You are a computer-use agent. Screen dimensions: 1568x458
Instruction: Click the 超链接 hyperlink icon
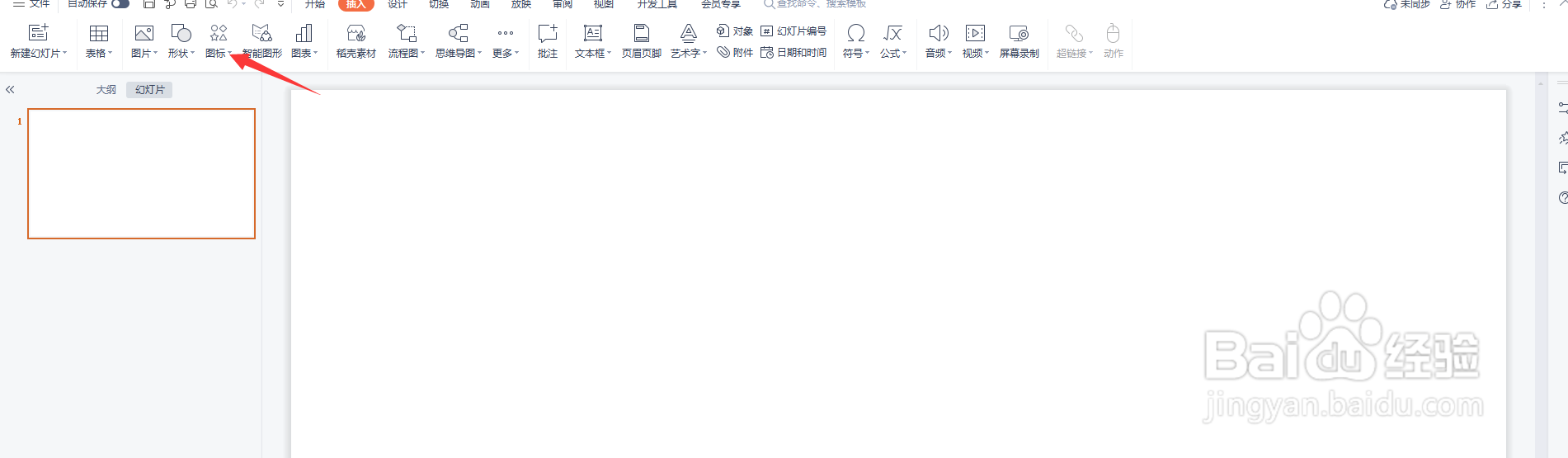point(1074,33)
